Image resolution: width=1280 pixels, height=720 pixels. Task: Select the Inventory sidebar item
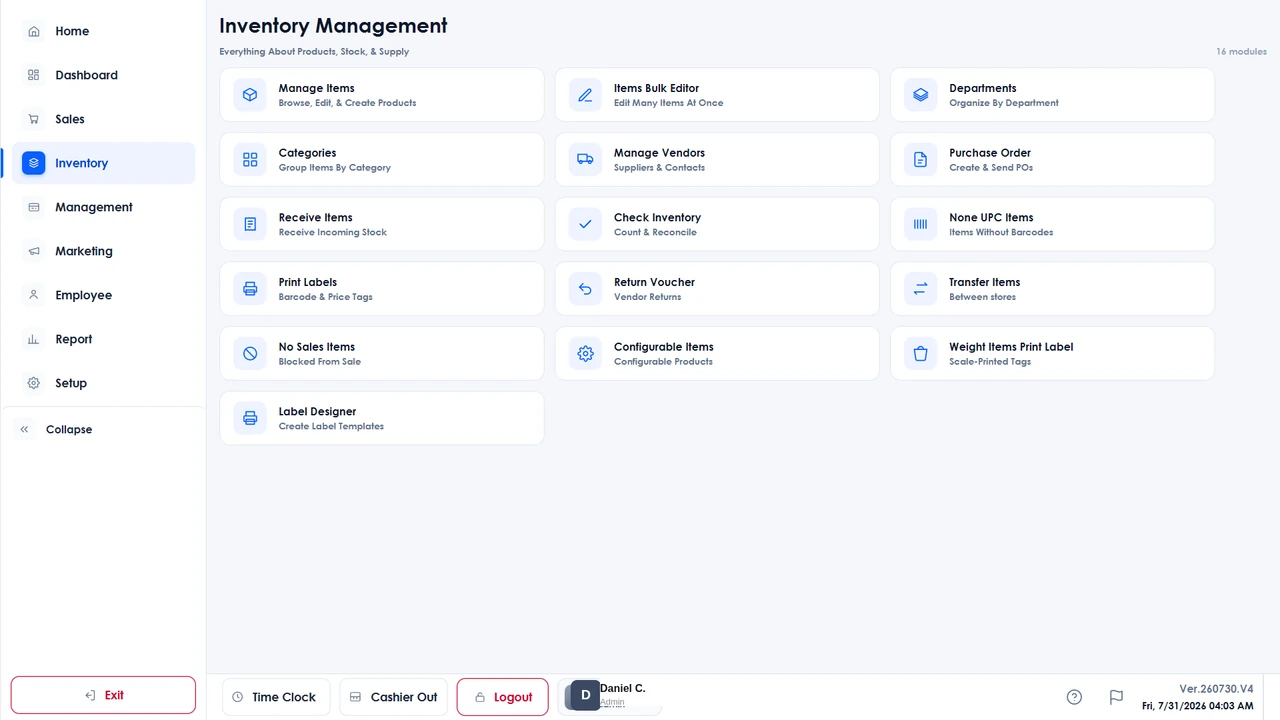pos(104,163)
